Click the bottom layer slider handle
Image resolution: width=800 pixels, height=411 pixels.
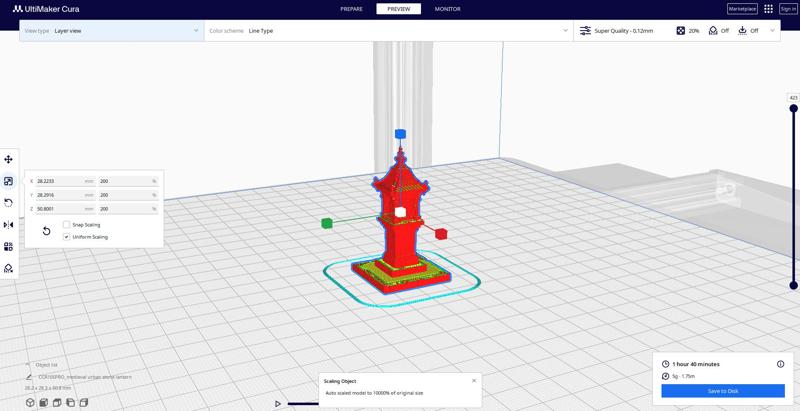coord(793,286)
